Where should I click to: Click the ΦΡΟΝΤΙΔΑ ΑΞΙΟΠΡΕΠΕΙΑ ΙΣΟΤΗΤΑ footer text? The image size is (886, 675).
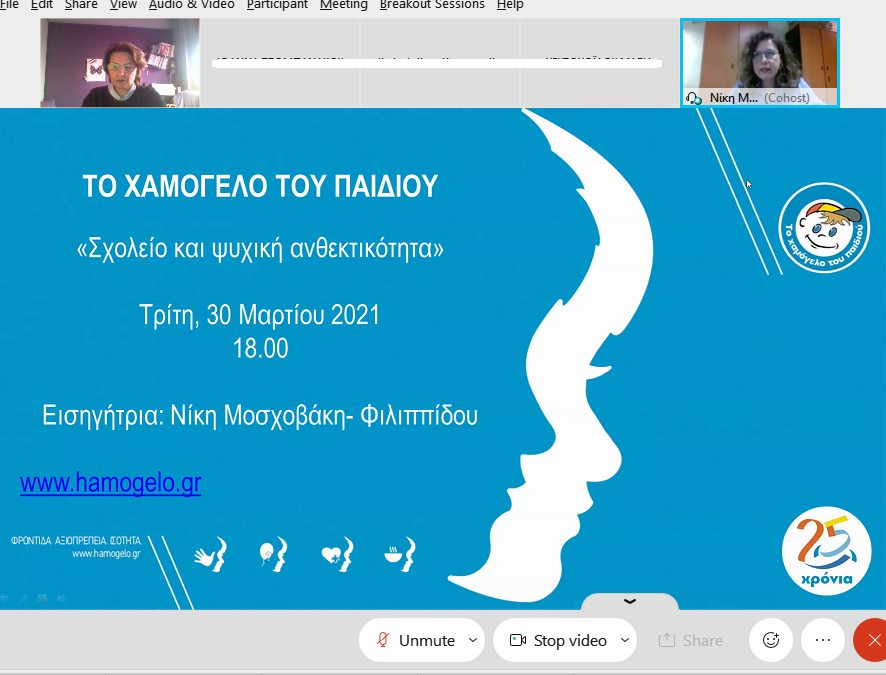76,541
